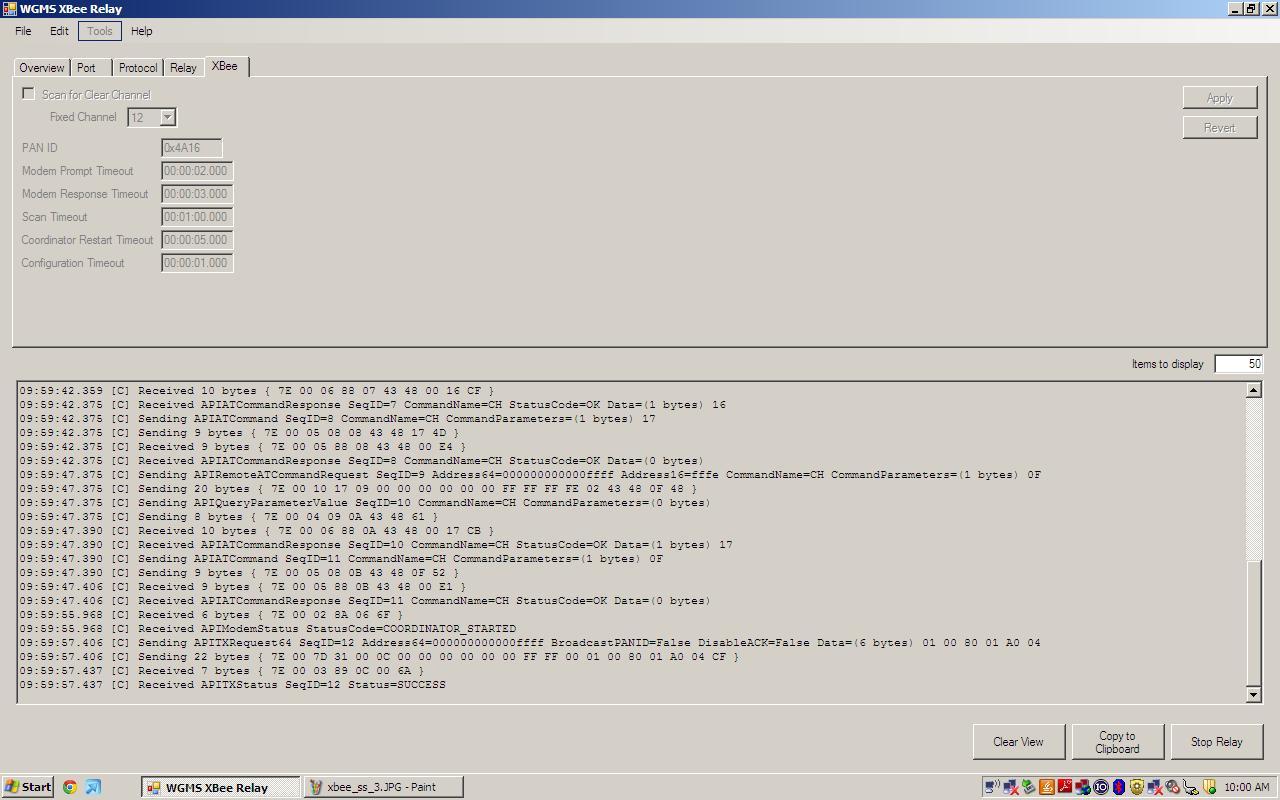Click the Clear View button
Viewport: 1280px width, 800px height.
tap(1018, 742)
